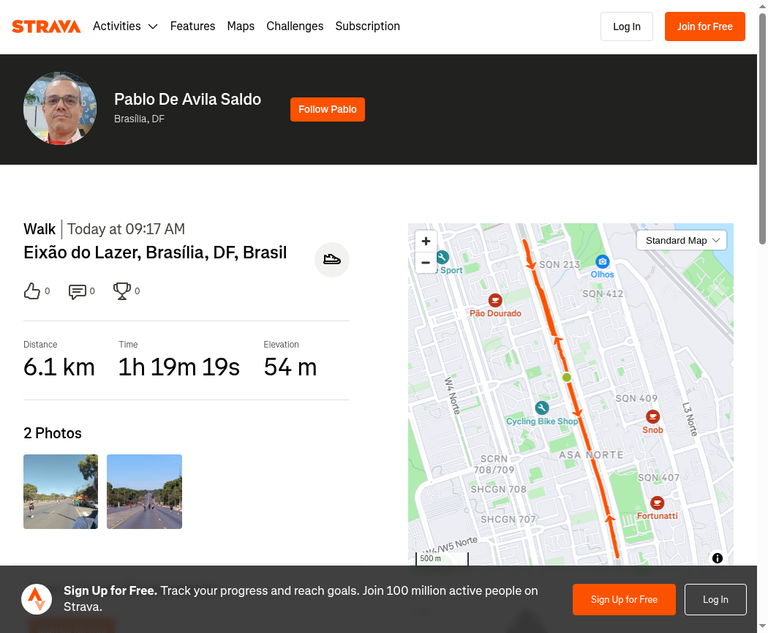
Task: Click the Strava round logo in the banner
Action: [x=36, y=599]
